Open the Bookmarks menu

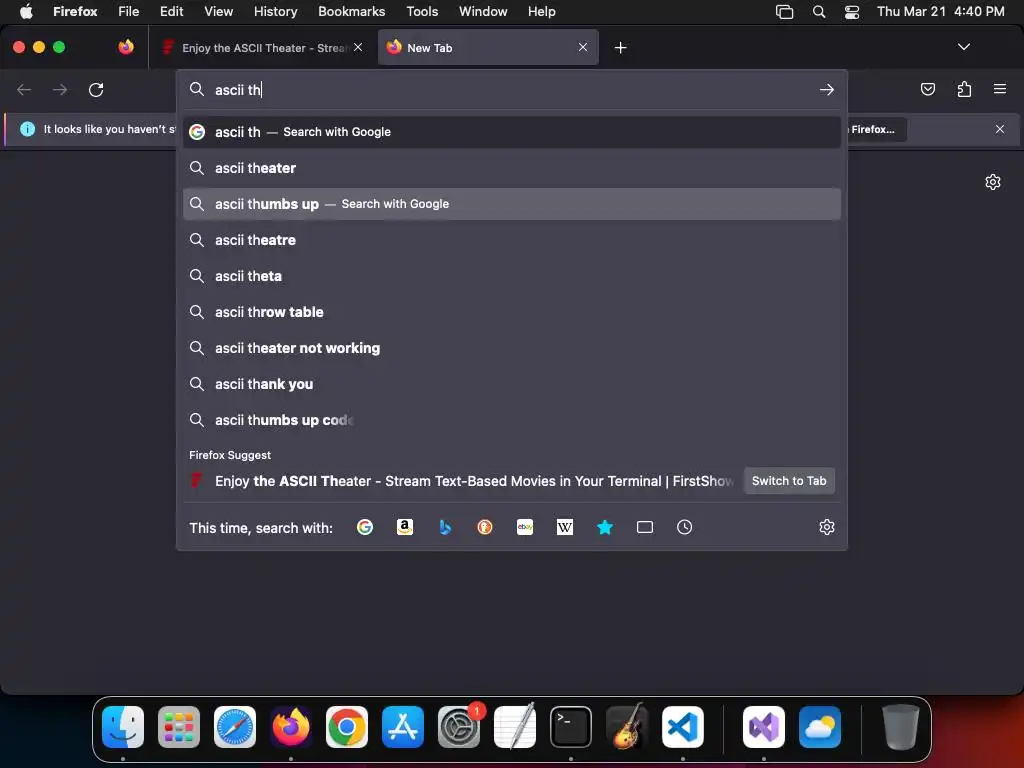[x=351, y=11]
